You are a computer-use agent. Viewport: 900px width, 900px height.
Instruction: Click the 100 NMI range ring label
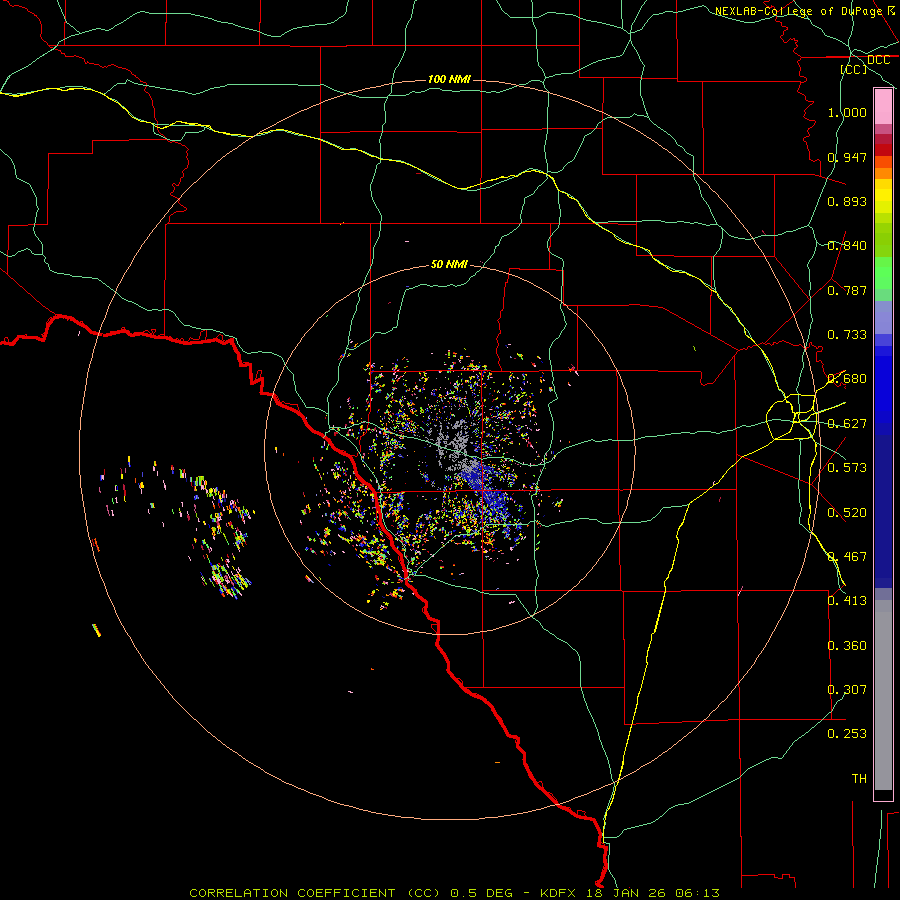(449, 79)
